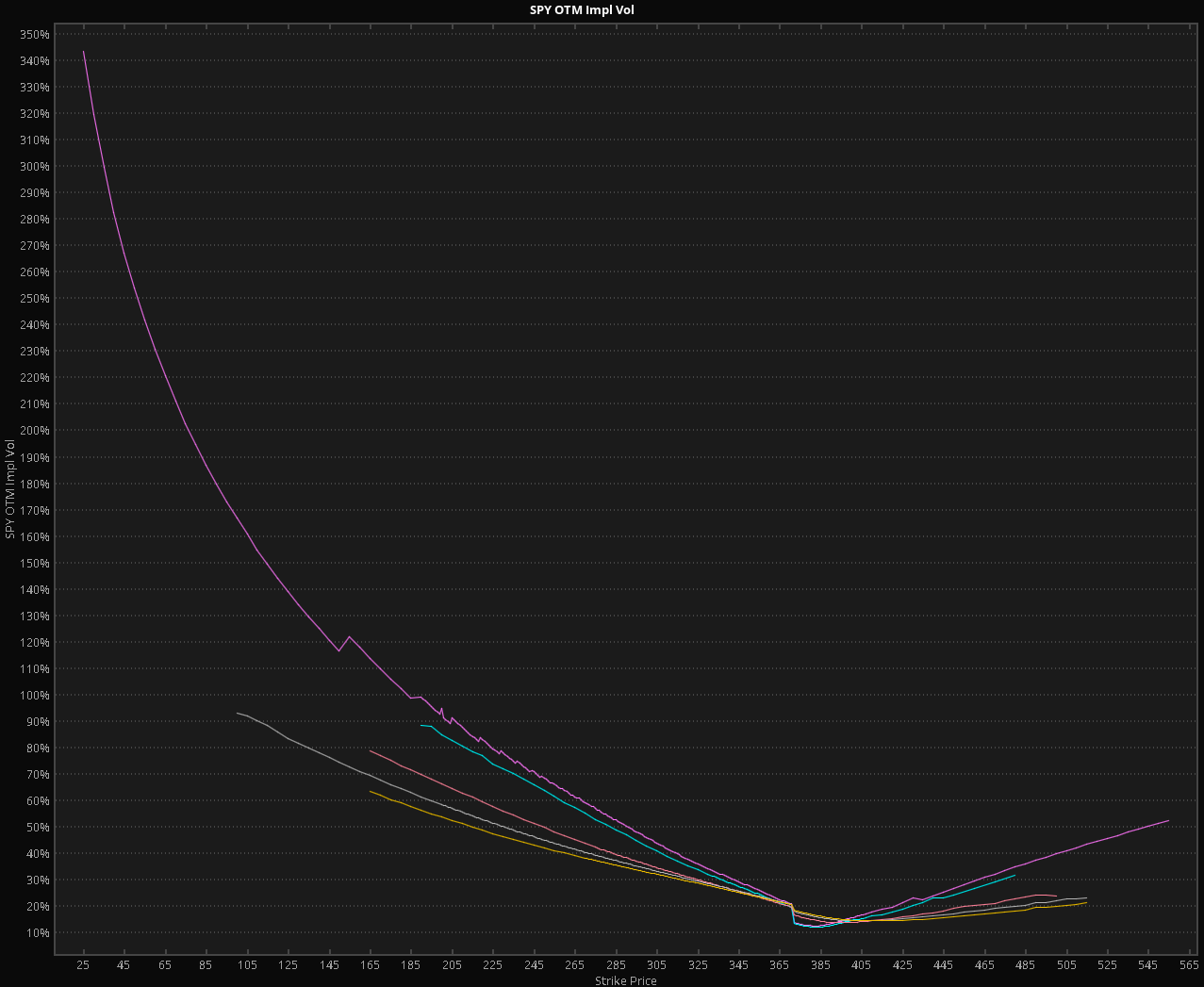Image resolution: width=1204 pixels, height=987 pixels.
Task: Select the "125" strike price tick
Action: coord(289,966)
